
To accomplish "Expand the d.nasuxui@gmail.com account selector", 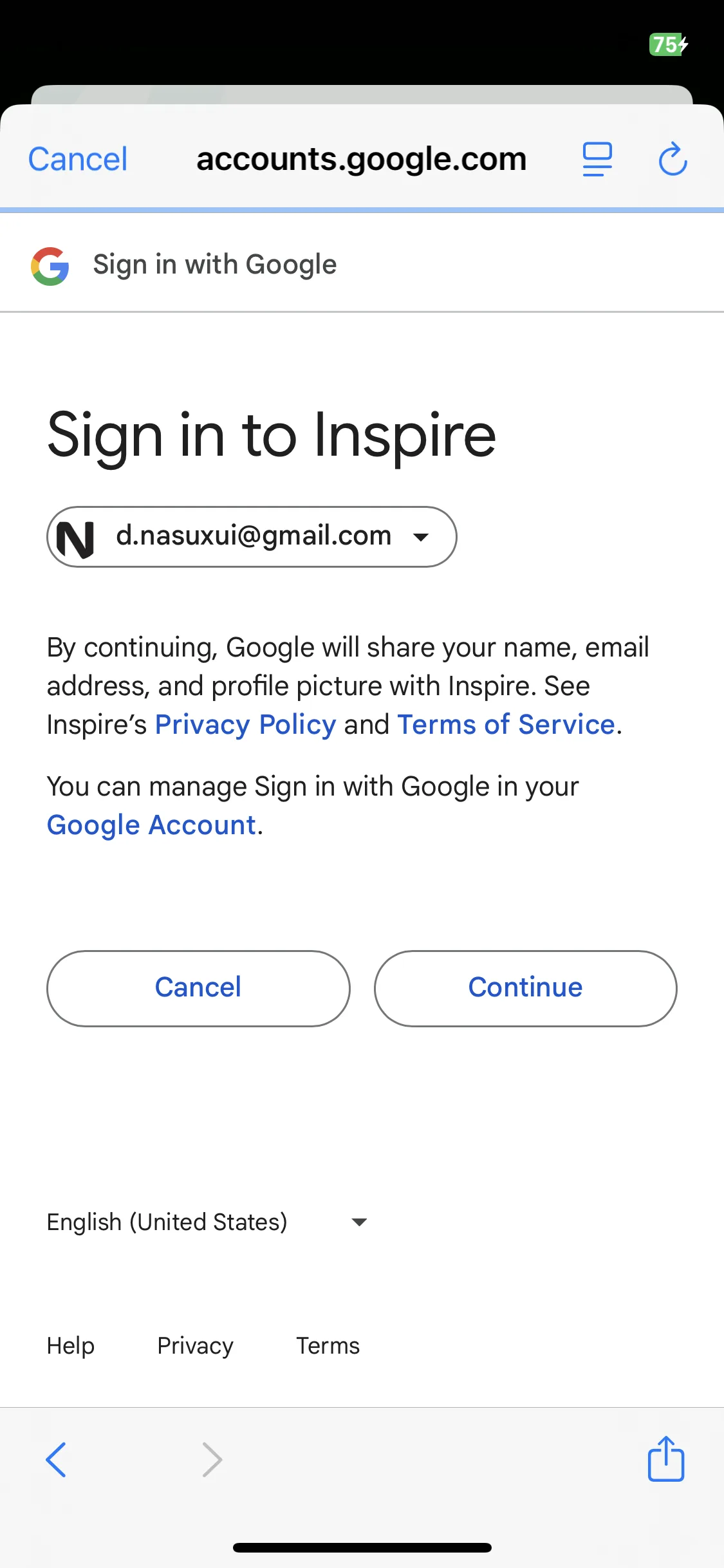I will 252,537.
